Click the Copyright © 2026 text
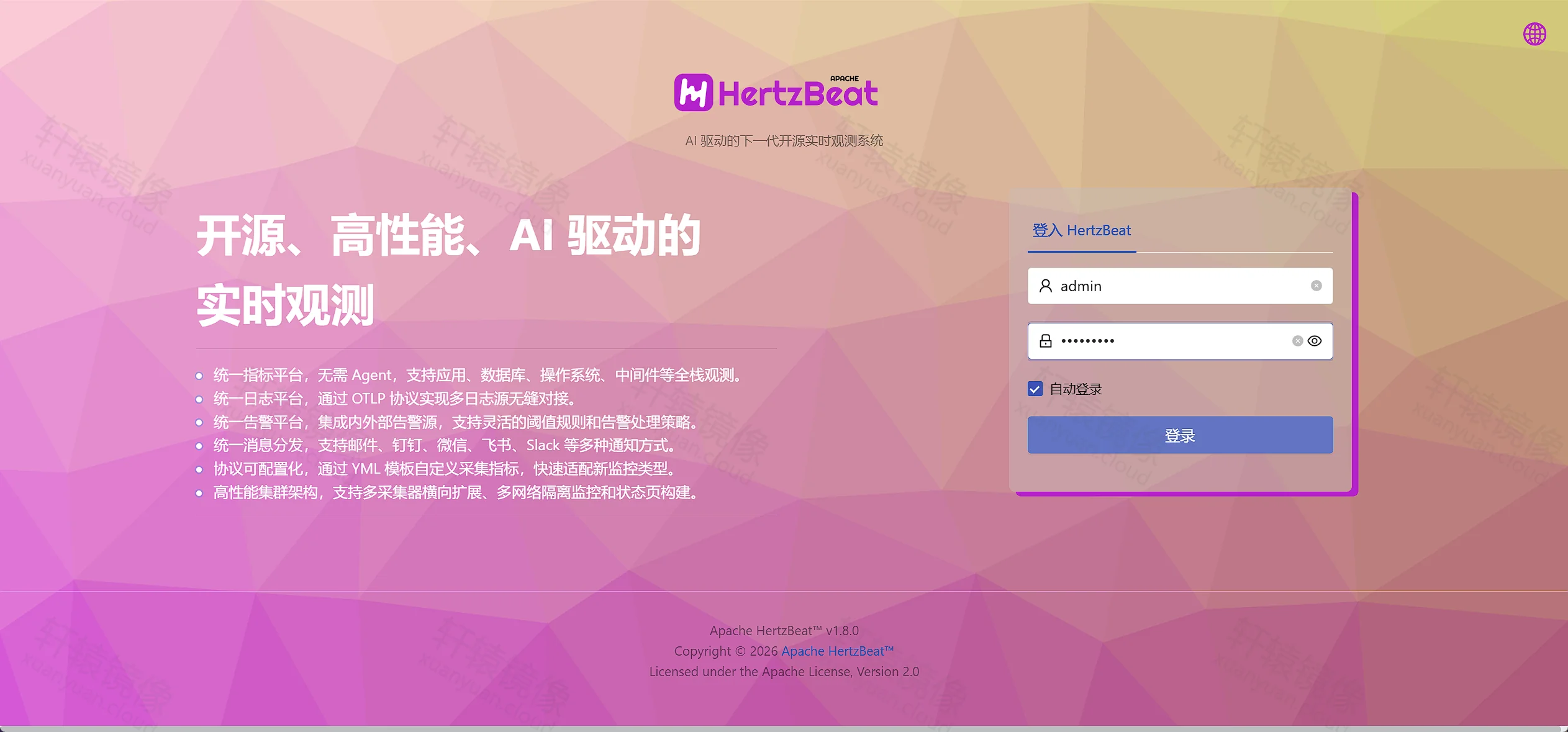The height and width of the screenshot is (732, 1568). pos(726,651)
